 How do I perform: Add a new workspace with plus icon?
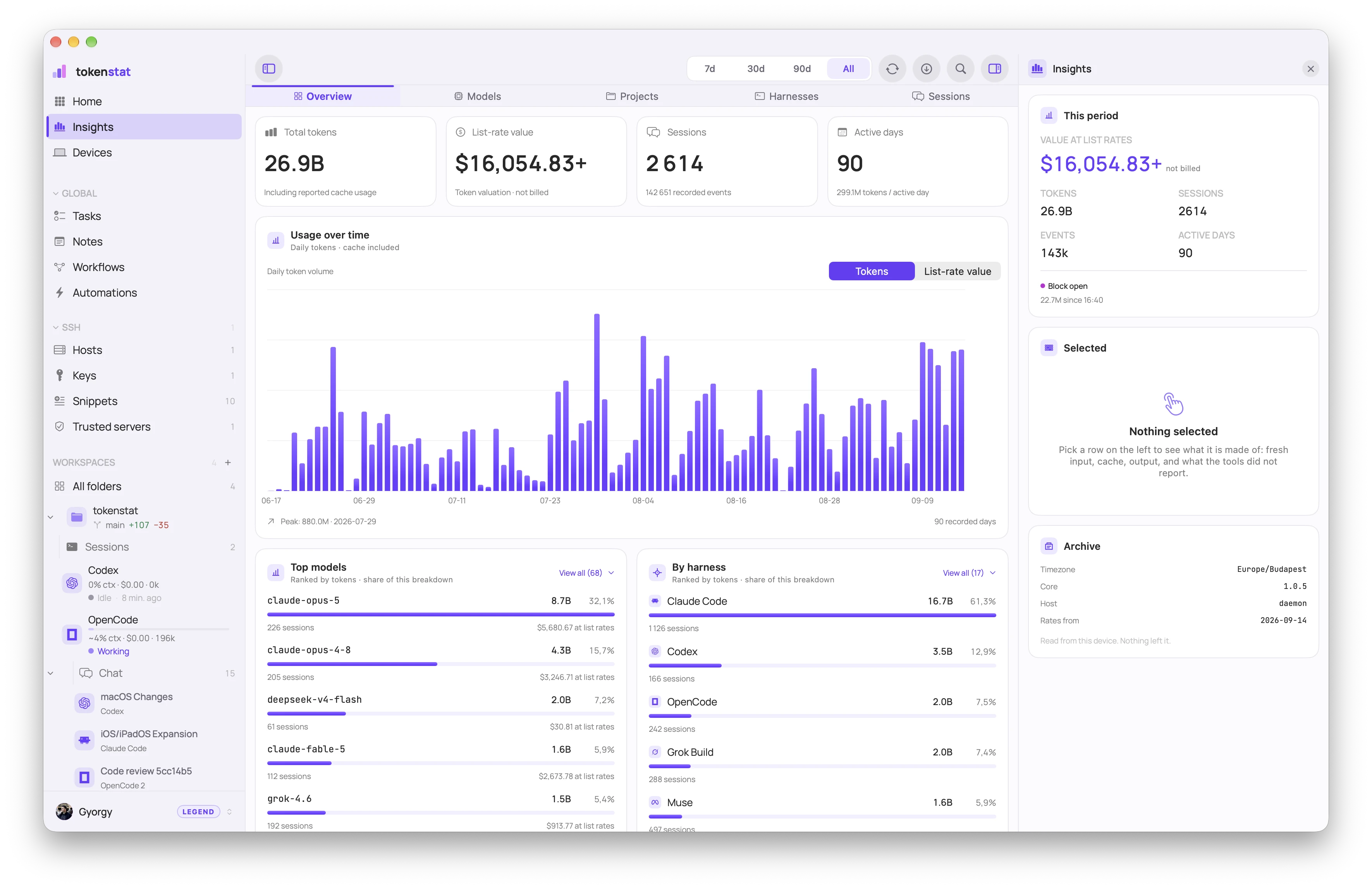click(x=228, y=463)
